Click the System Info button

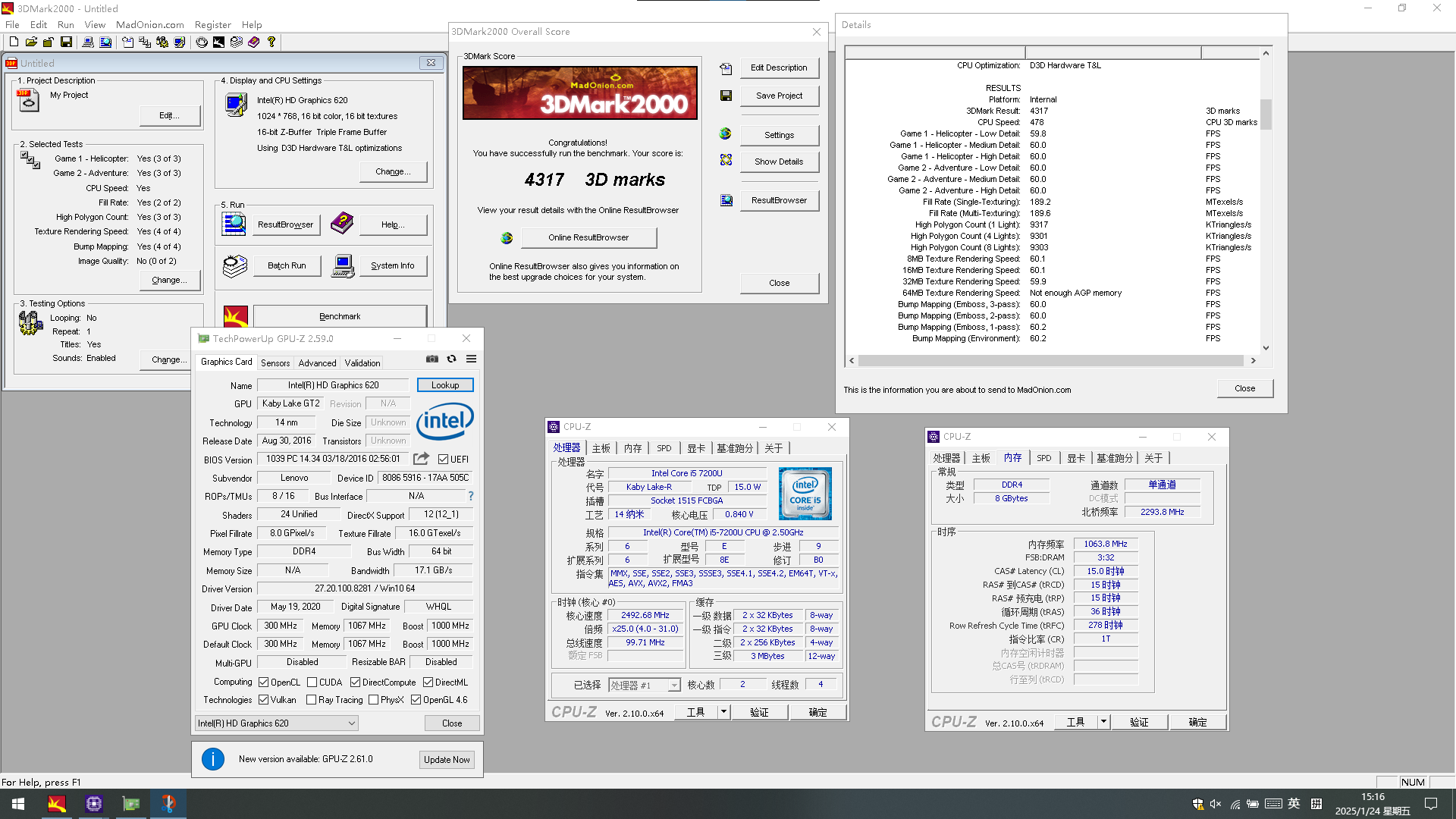tap(393, 266)
